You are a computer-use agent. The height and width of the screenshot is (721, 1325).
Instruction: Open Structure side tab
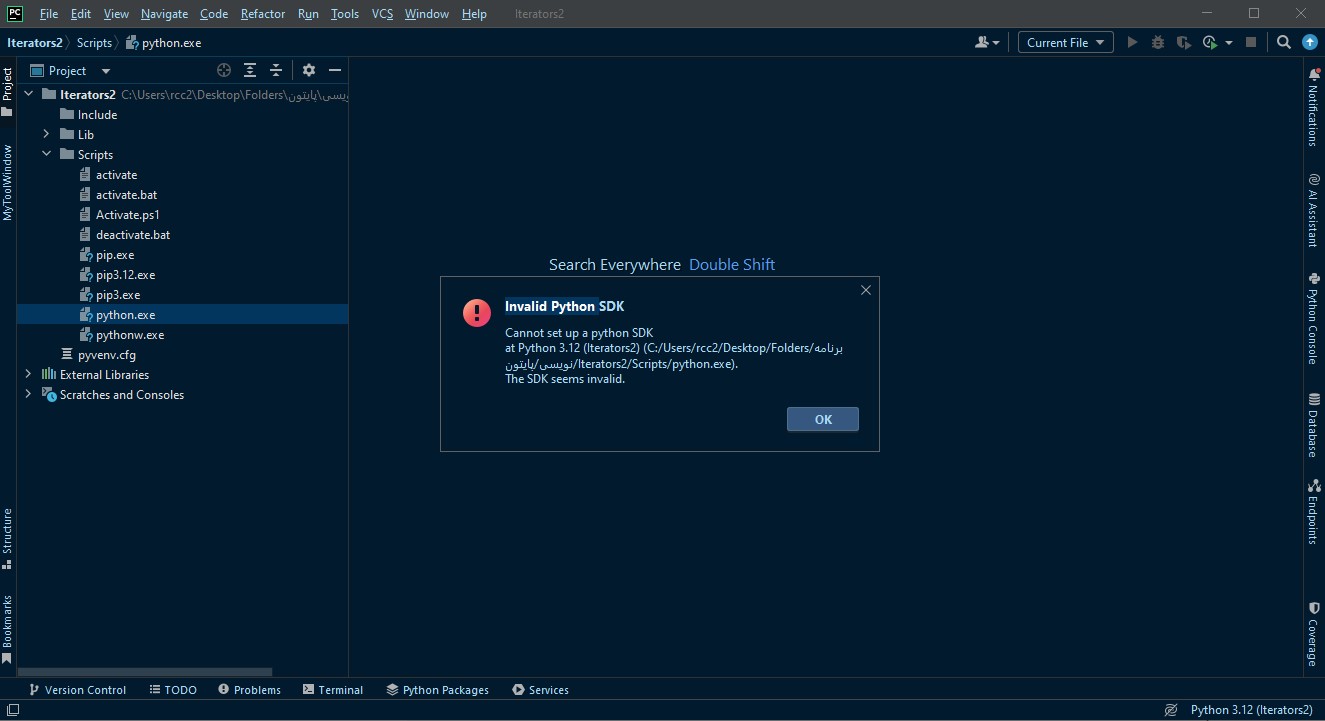click(x=7, y=538)
